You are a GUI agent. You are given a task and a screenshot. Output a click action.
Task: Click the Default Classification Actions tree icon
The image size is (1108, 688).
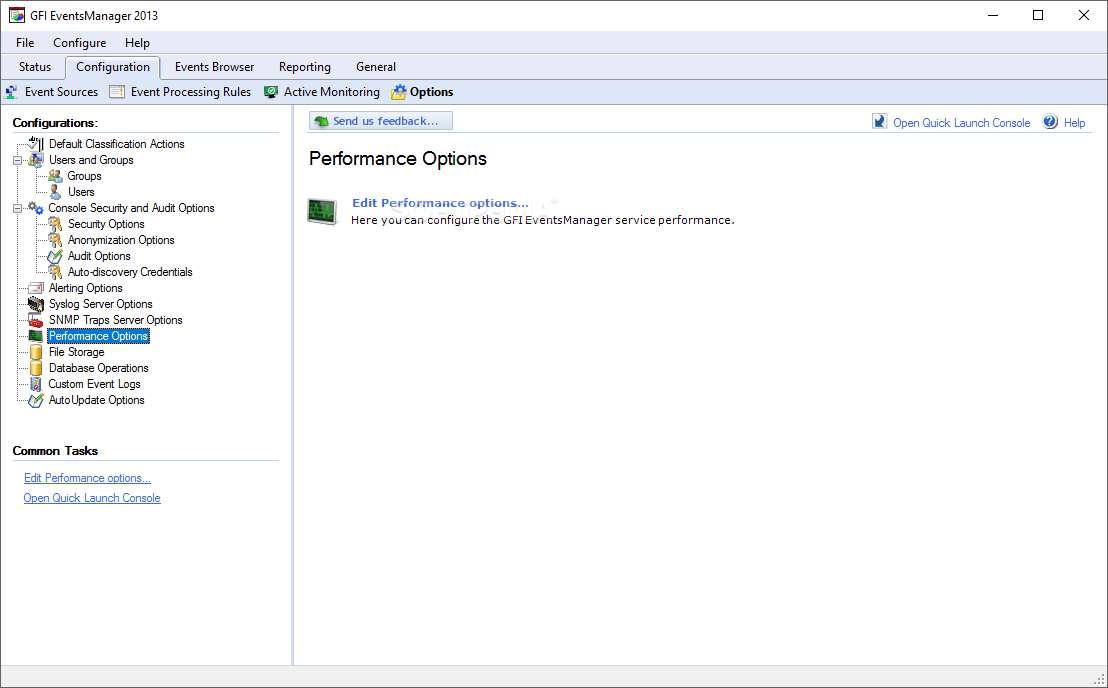(x=35, y=143)
